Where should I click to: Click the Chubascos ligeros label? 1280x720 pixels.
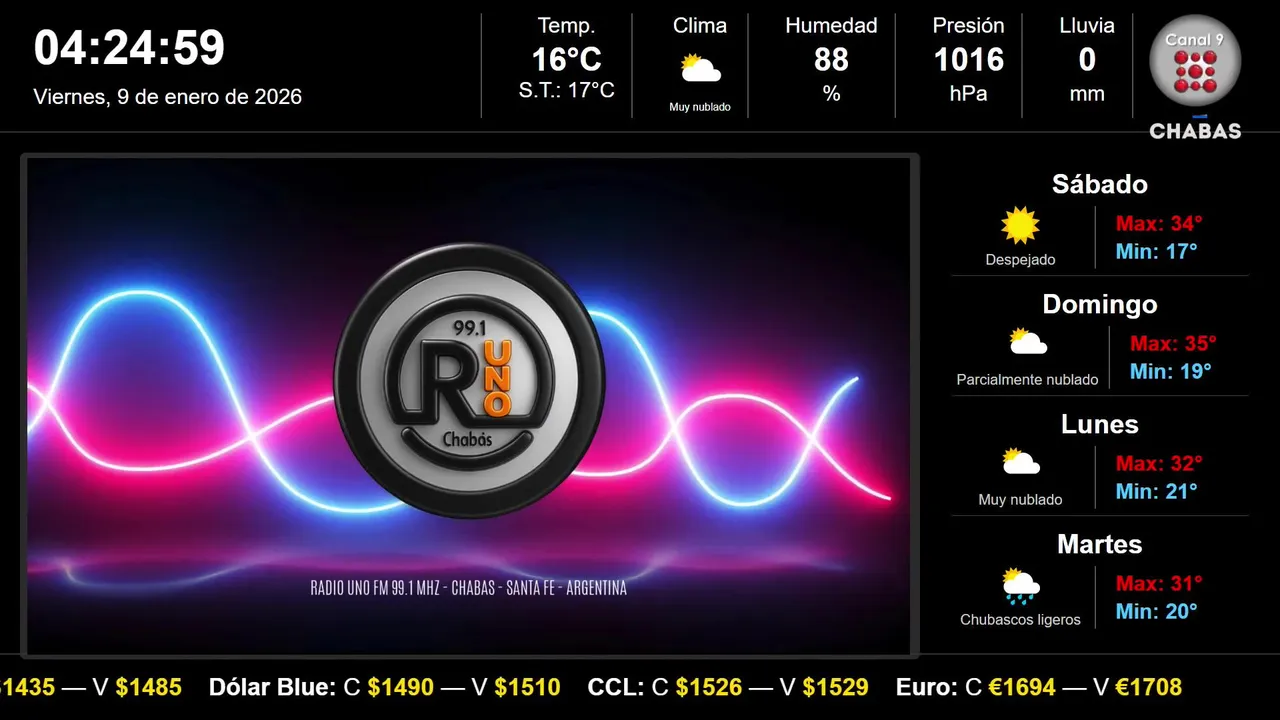pyautogui.click(x=1020, y=620)
